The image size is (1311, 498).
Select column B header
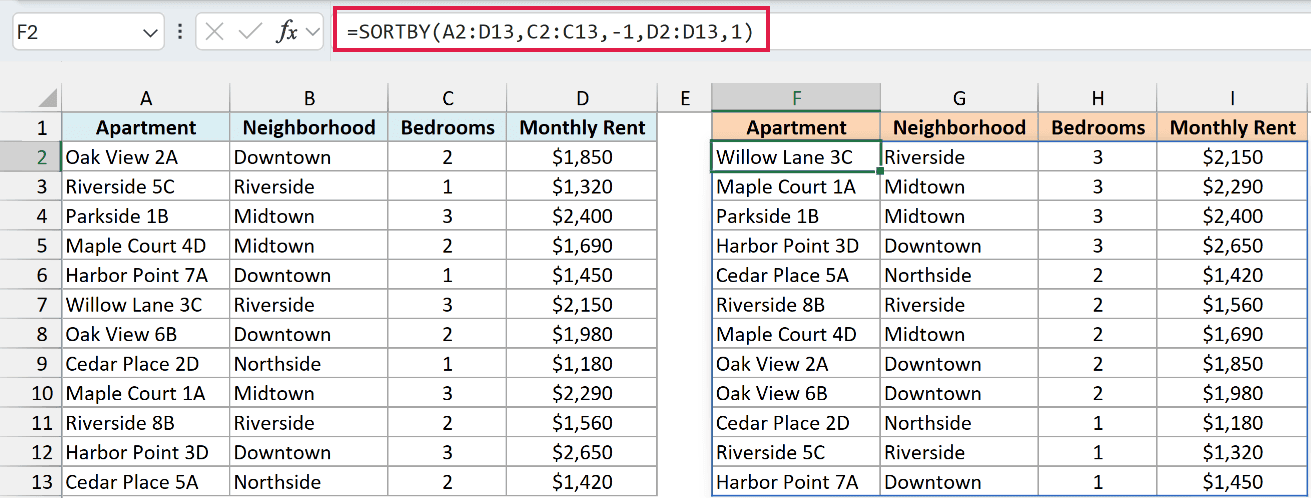pyautogui.click(x=309, y=98)
